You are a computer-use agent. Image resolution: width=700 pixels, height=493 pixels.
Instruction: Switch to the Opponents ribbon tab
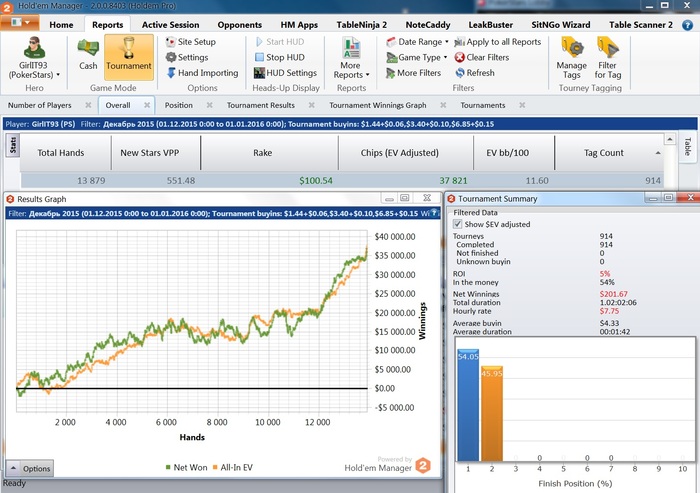click(x=240, y=25)
